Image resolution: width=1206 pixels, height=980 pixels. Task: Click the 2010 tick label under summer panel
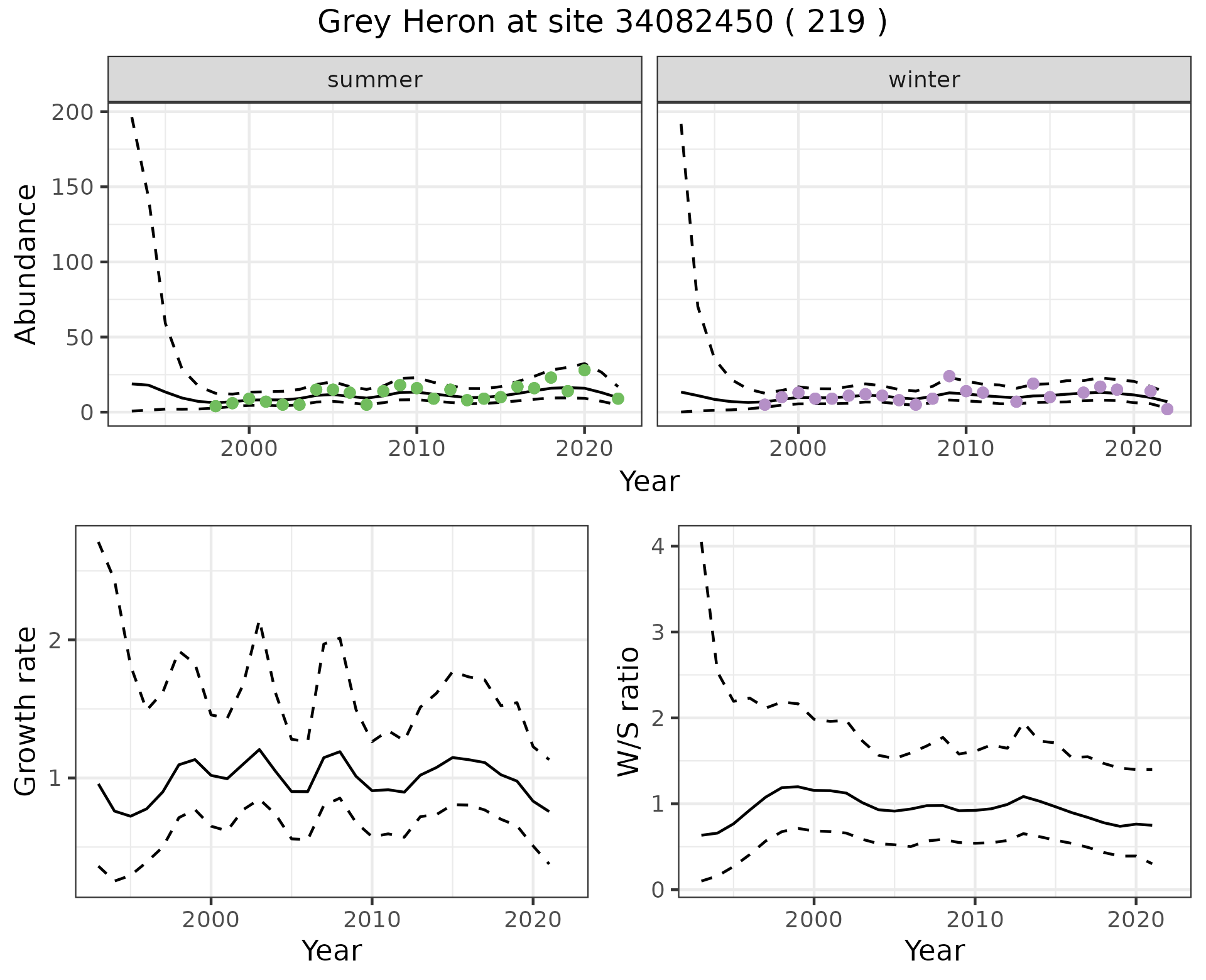click(416, 449)
